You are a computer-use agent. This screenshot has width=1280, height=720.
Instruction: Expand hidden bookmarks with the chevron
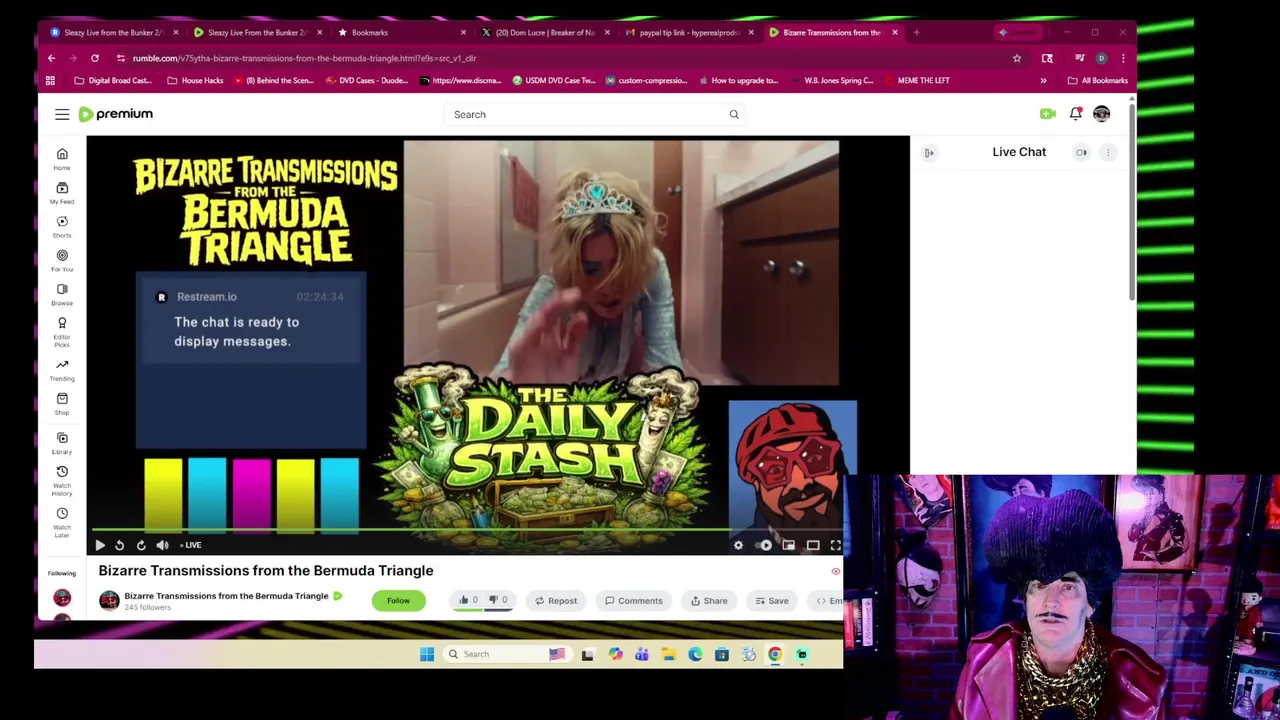click(1043, 80)
